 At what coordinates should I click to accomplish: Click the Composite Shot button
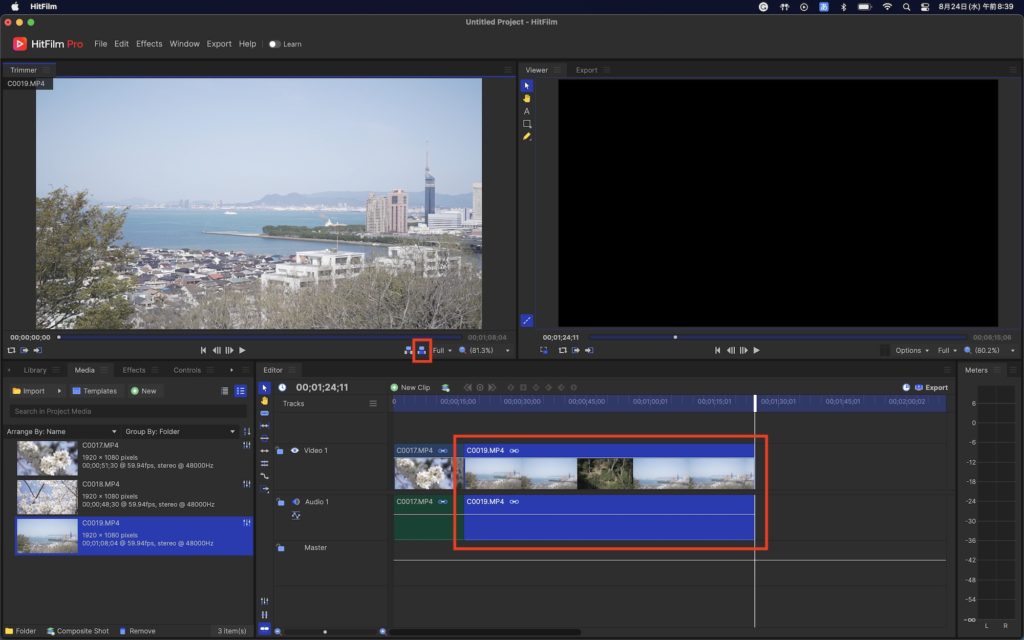tap(78, 631)
